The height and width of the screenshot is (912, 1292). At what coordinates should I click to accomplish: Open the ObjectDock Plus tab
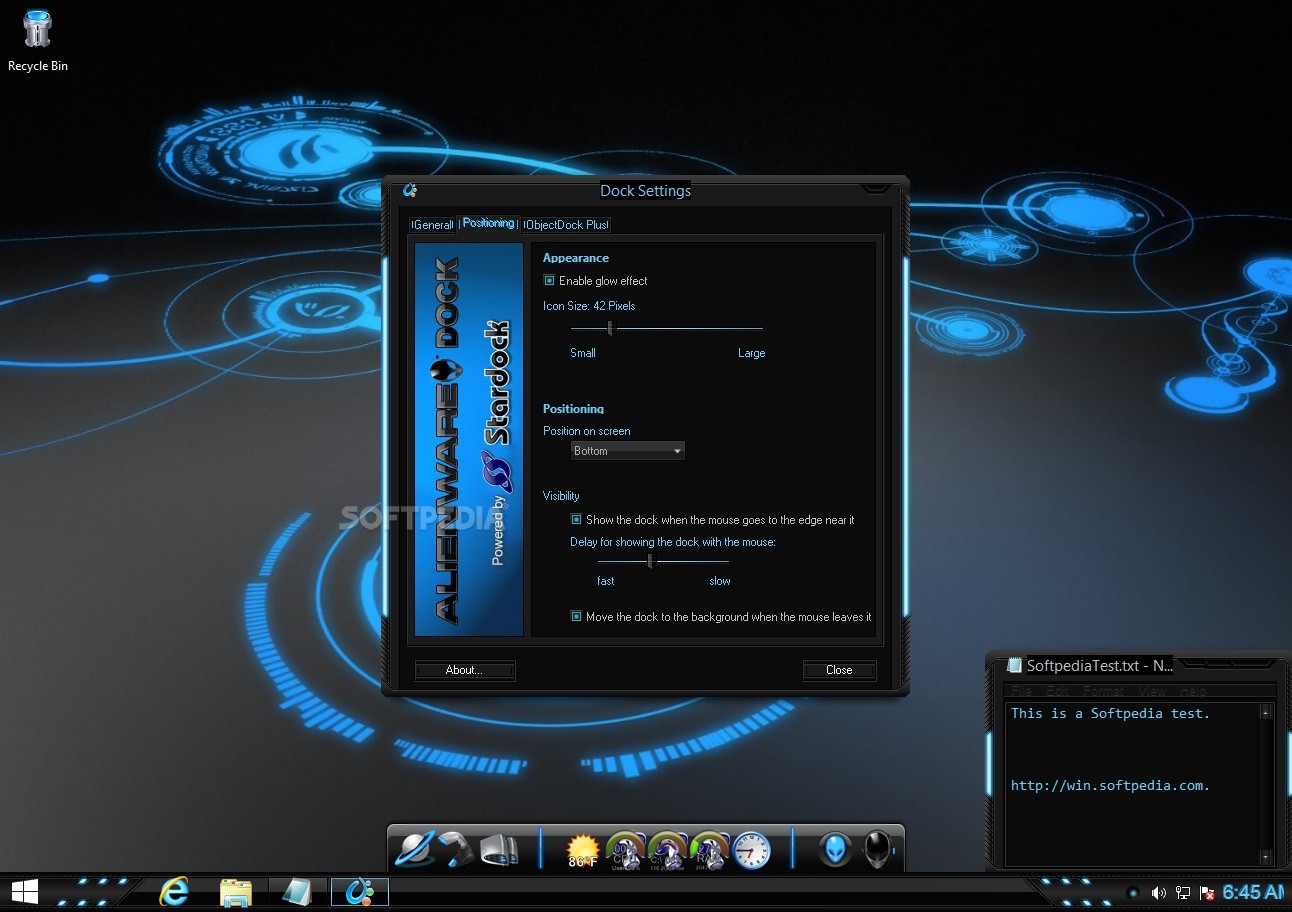point(566,225)
